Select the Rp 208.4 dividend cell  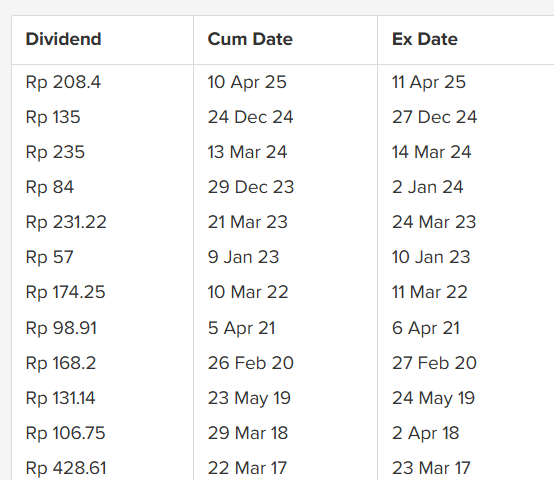click(x=63, y=82)
